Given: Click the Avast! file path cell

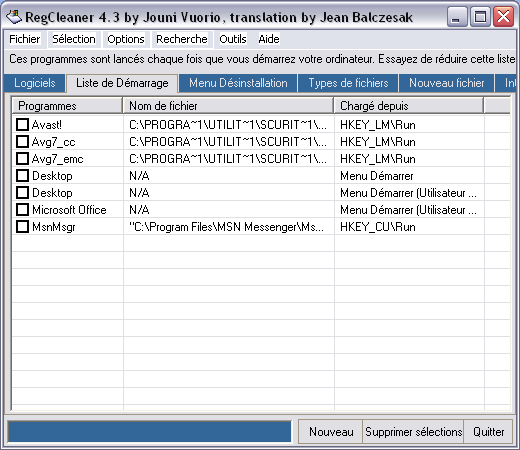Looking at the screenshot, I should pyautogui.click(x=229, y=125).
